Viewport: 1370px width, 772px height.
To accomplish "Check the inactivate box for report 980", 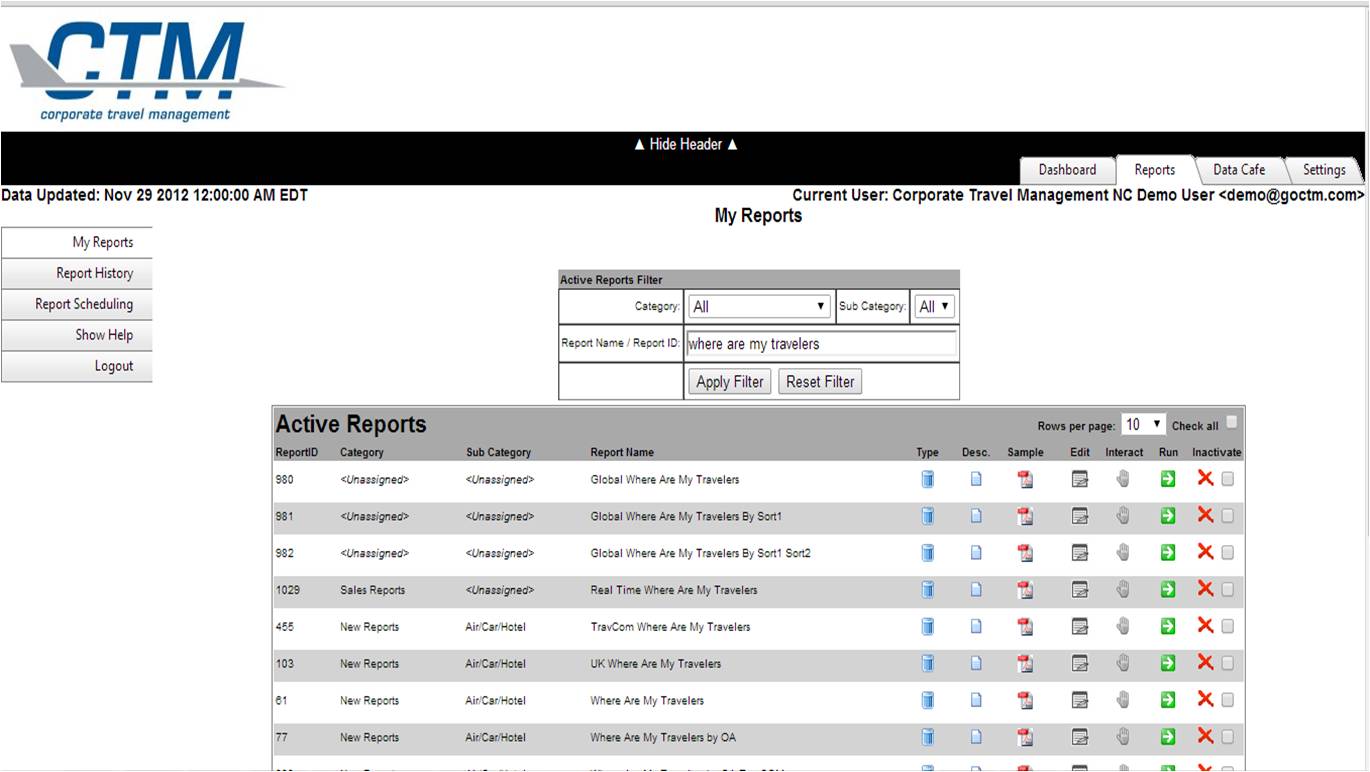I will pos(1228,479).
